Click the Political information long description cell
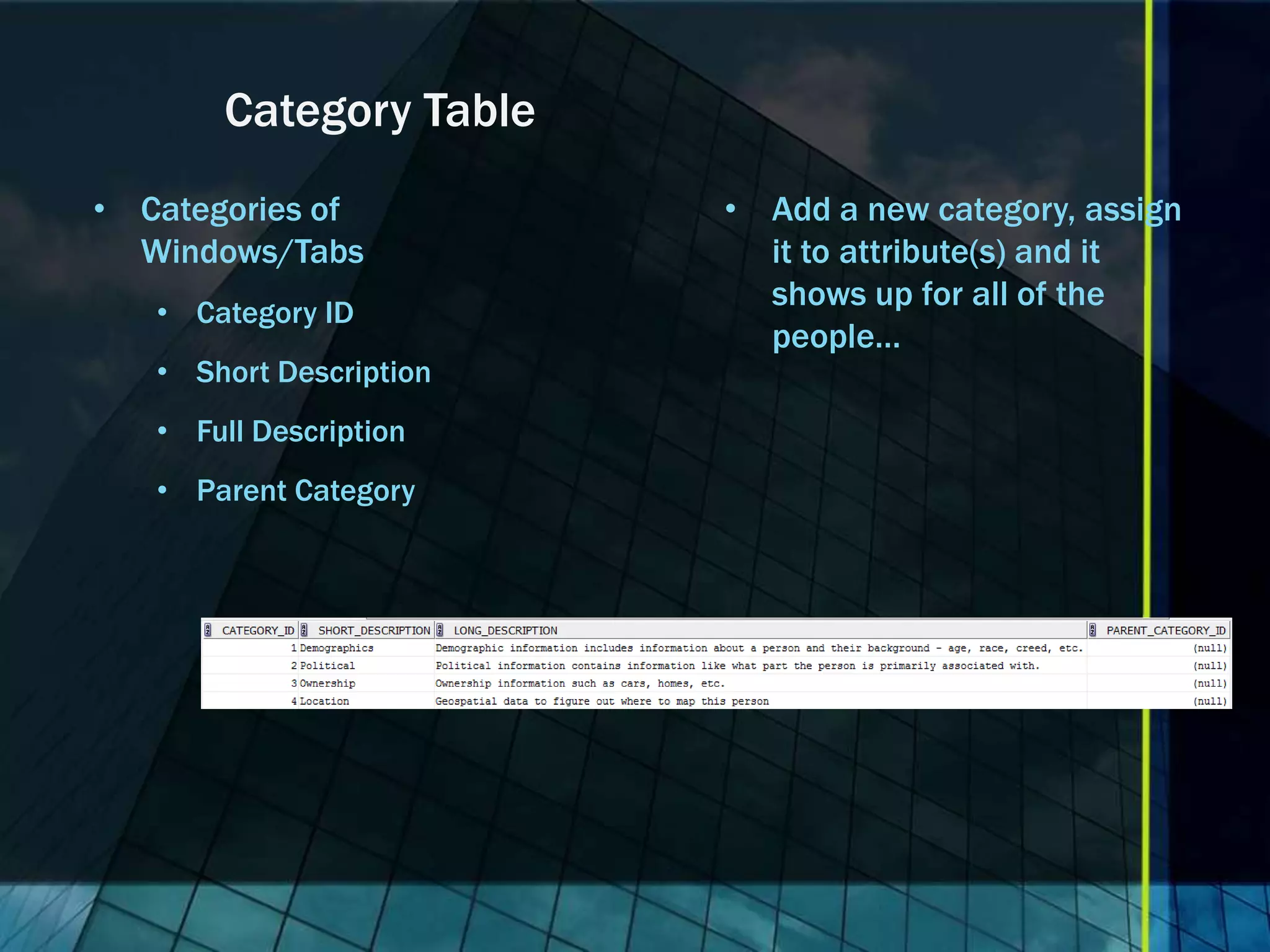1270x952 pixels. pyautogui.click(x=761, y=666)
